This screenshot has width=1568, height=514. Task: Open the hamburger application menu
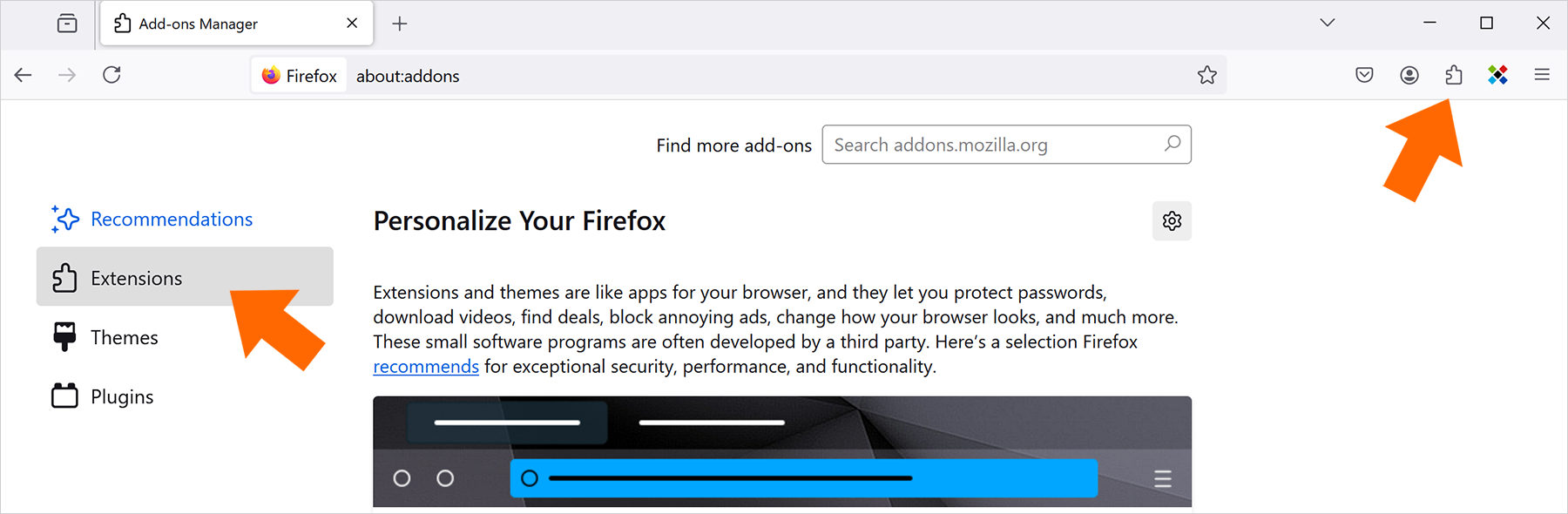1542,75
